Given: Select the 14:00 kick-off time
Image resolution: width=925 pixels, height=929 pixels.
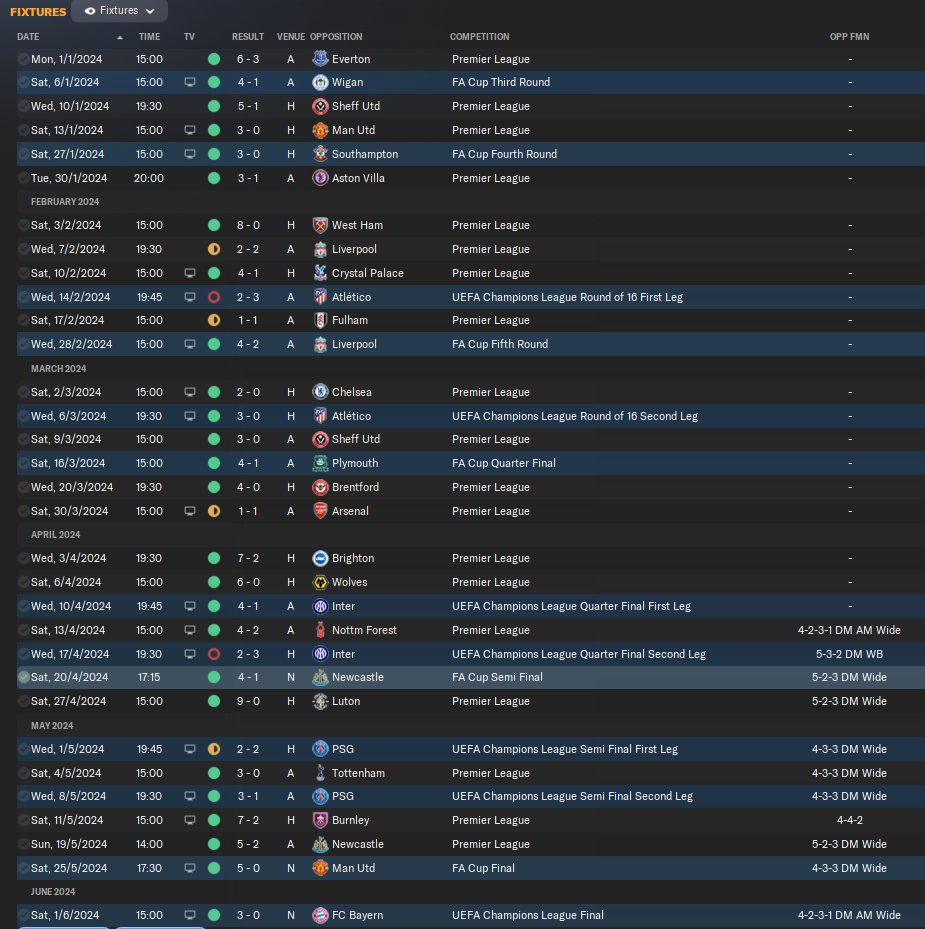Looking at the screenshot, I should pyautogui.click(x=149, y=844).
